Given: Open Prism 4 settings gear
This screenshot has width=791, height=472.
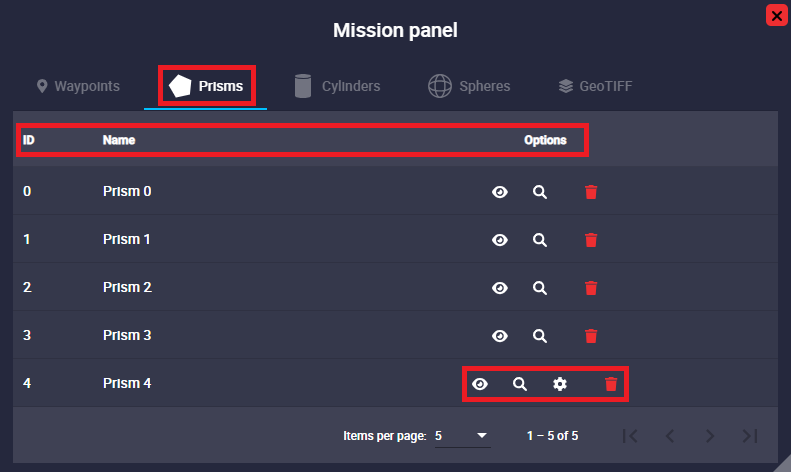Looking at the screenshot, I should [x=560, y=384].
